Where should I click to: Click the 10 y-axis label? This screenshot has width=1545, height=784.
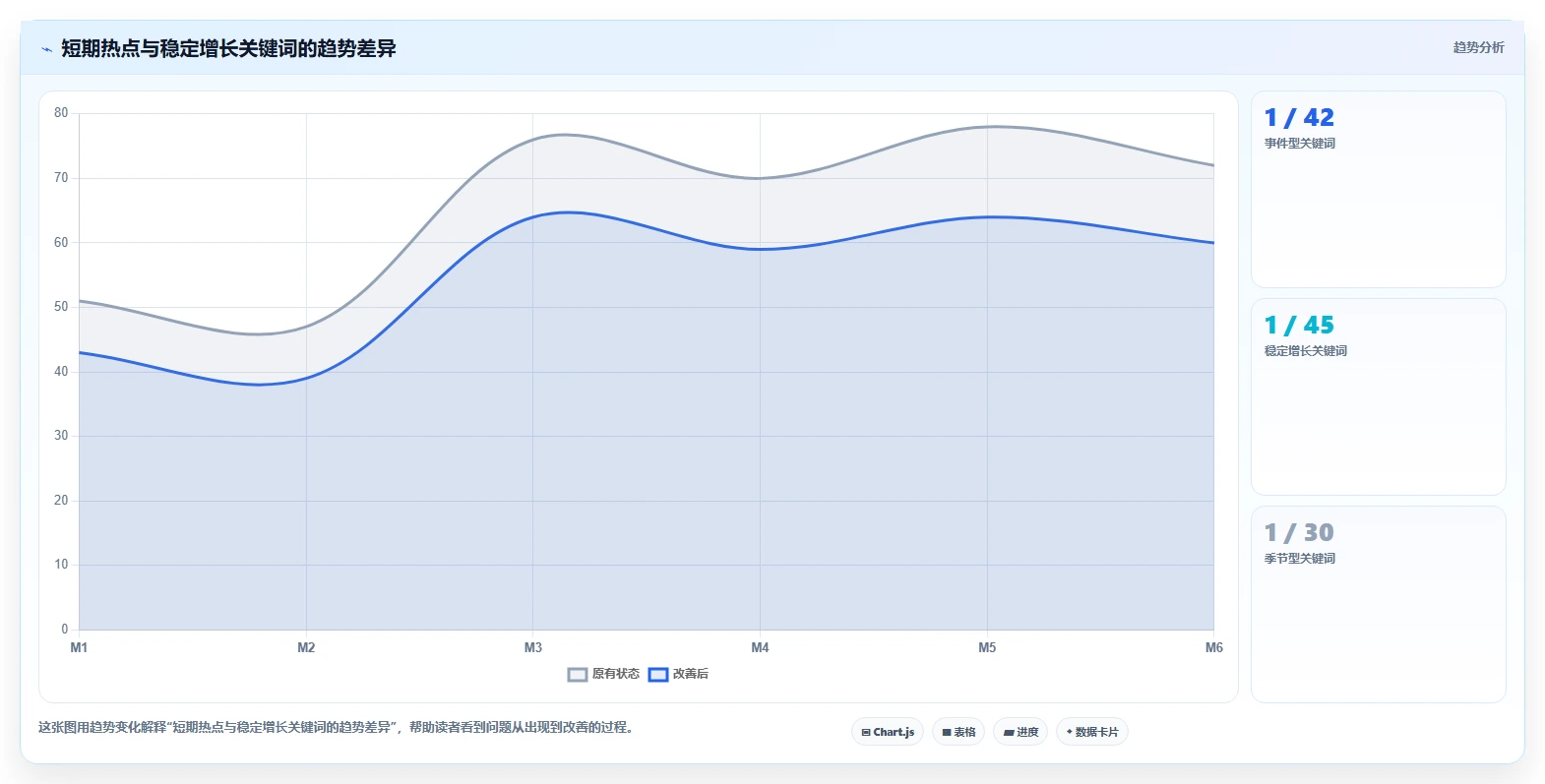click(x=61, y=565)
